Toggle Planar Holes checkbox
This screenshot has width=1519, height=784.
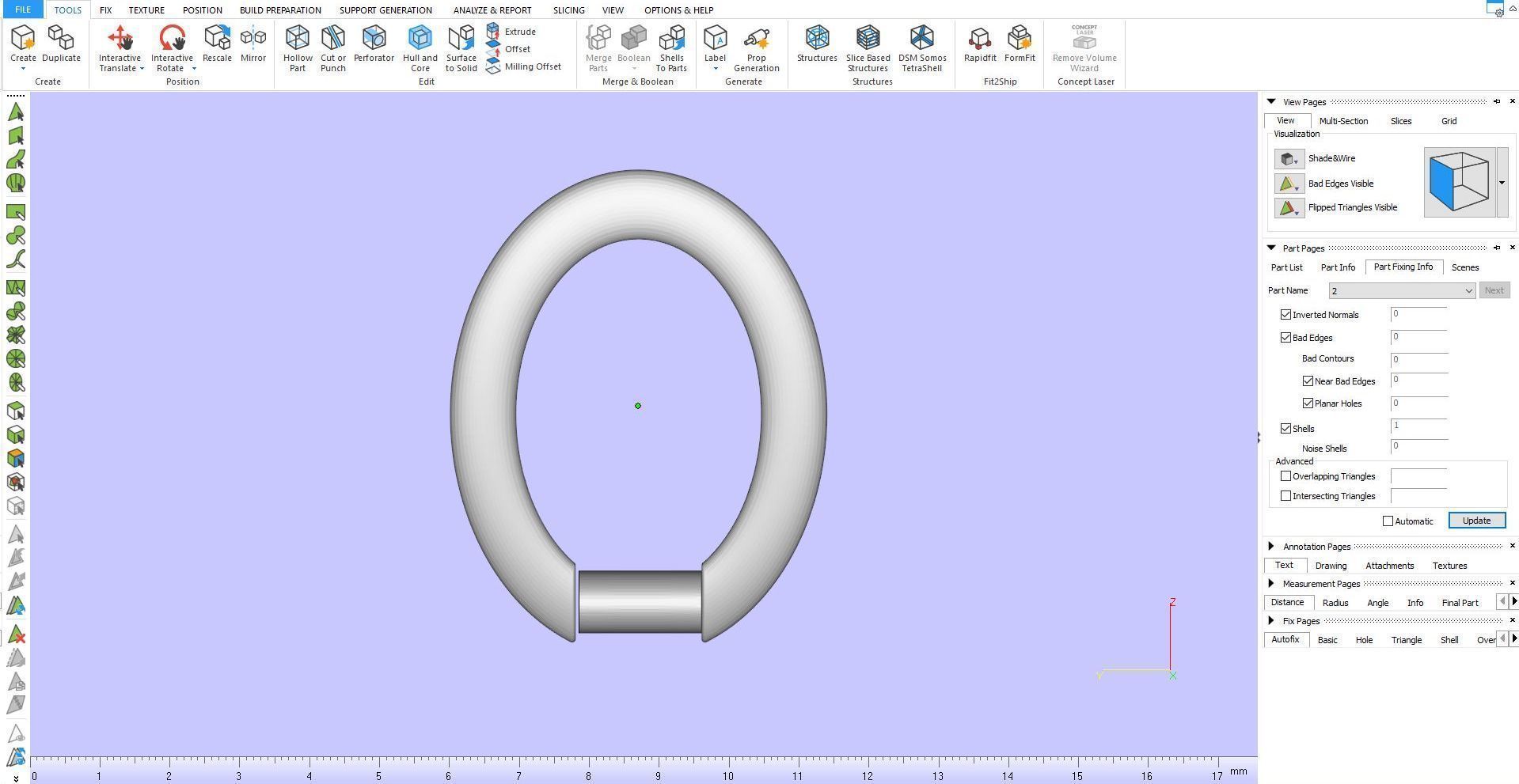pyautogui.click(x=1308, y=403)
